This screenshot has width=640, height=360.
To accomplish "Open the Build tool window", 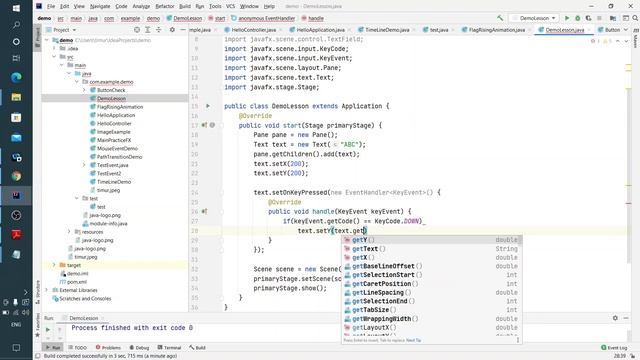I will pos(197,348).
